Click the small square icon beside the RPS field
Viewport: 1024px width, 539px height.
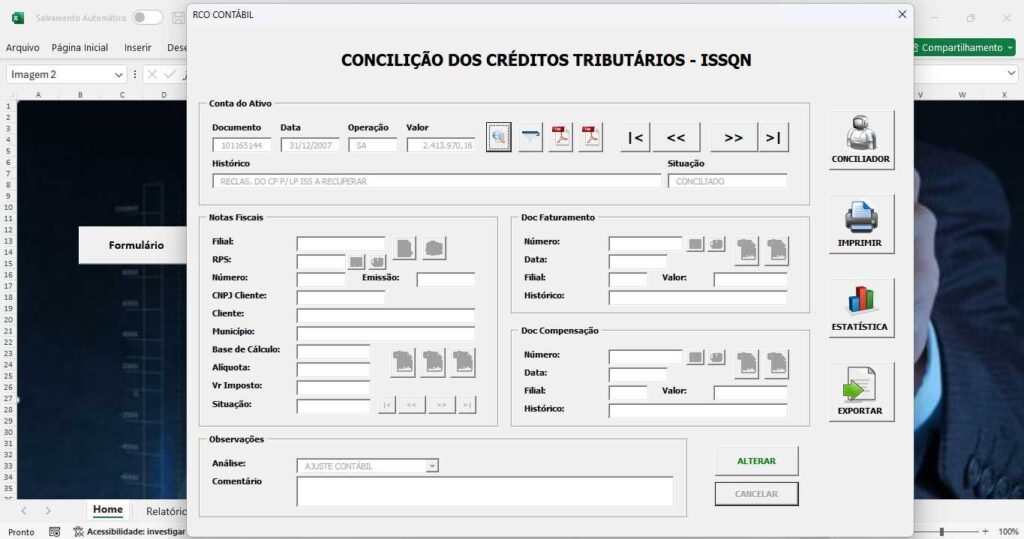pyautogui.click(x=356, y=262)
